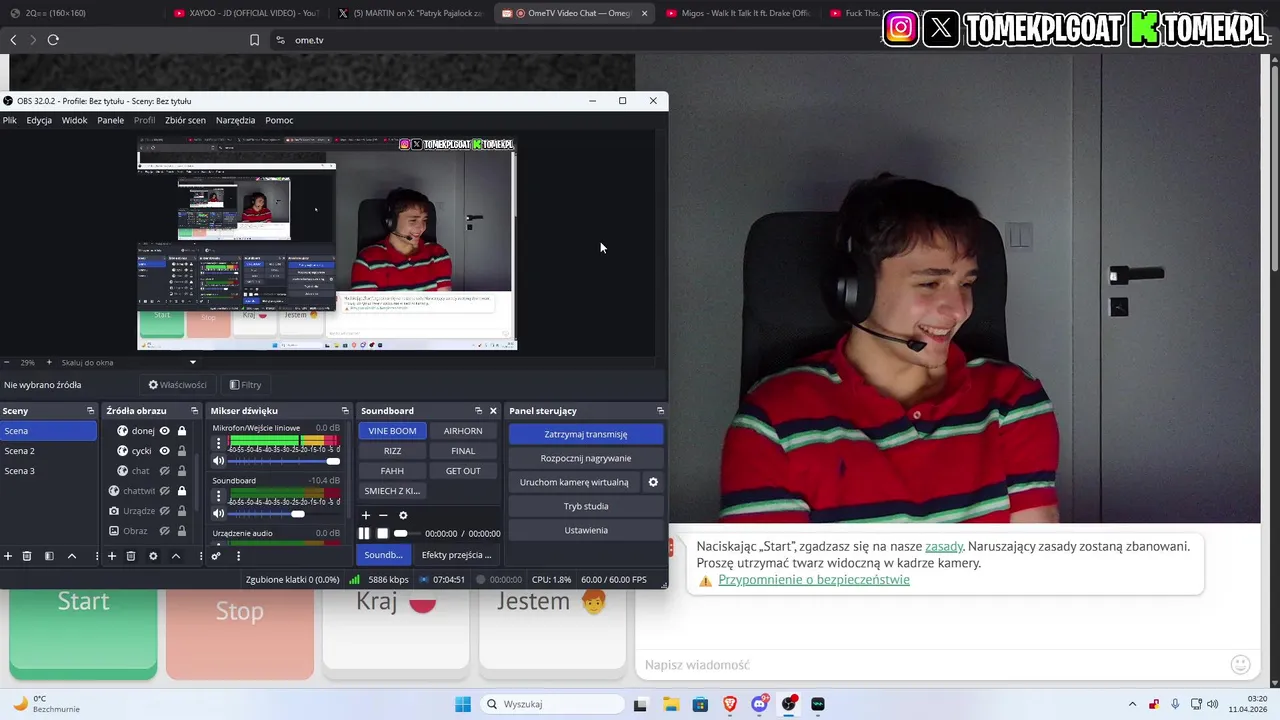Image resolution: width=1280 pixels, height=720 pixels.
Task: Open Soundboard settings gear icon
Action: (x=403, y=515)
